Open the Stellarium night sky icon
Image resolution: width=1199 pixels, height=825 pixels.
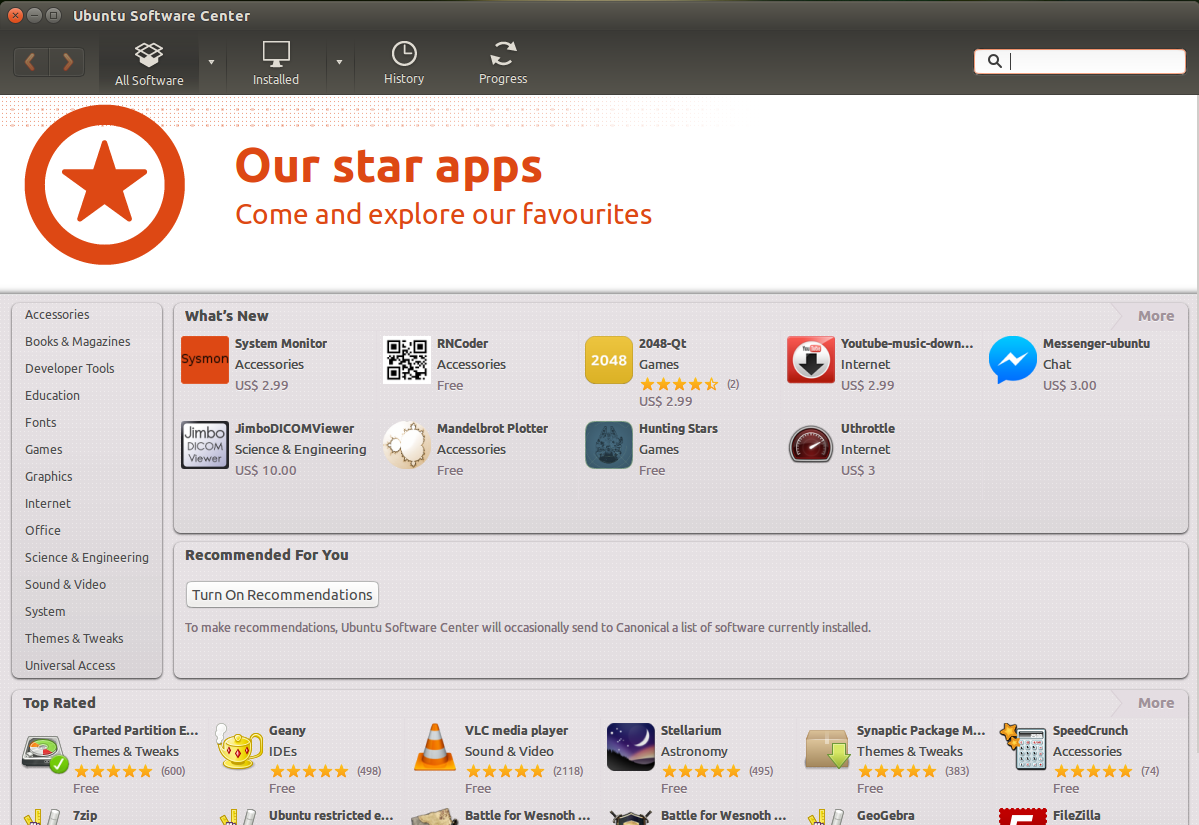pos(631,746)
